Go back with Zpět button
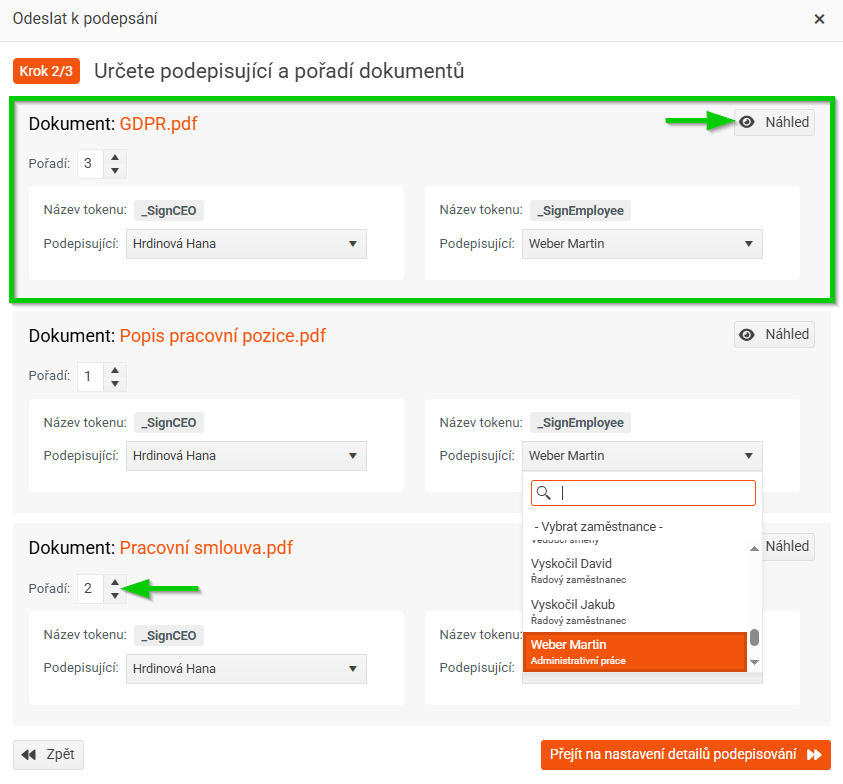Viewport: 843px width, 784px height. [x=49, y=755]
